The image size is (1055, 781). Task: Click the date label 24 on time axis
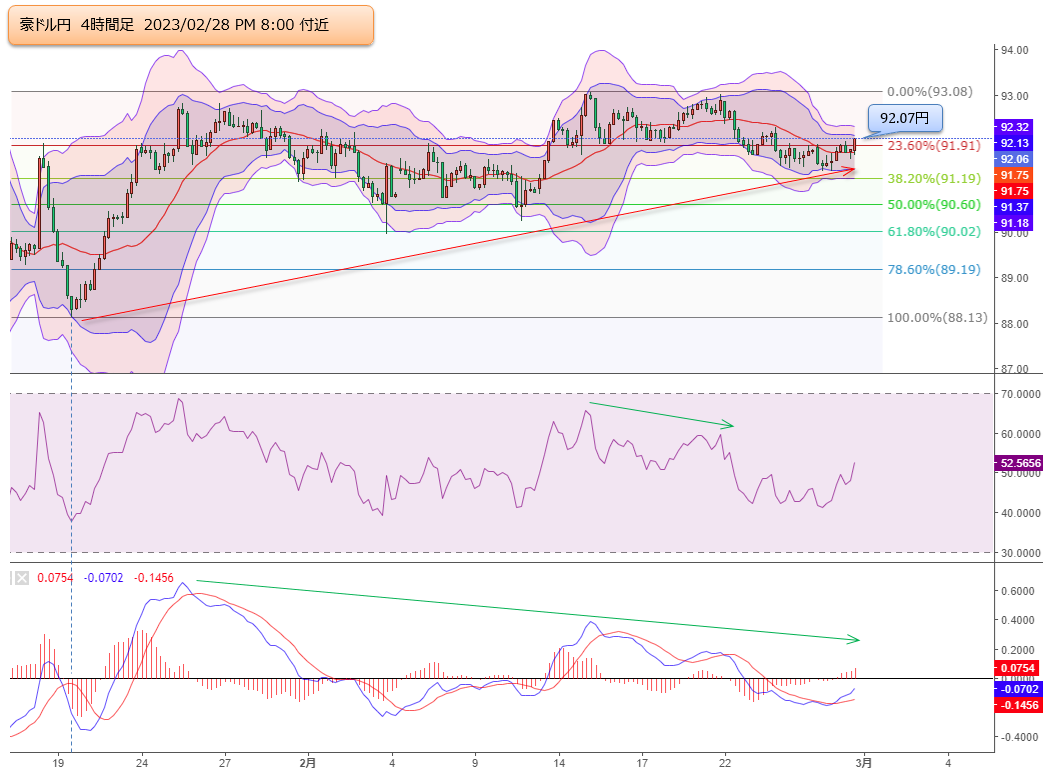[141, 763]
